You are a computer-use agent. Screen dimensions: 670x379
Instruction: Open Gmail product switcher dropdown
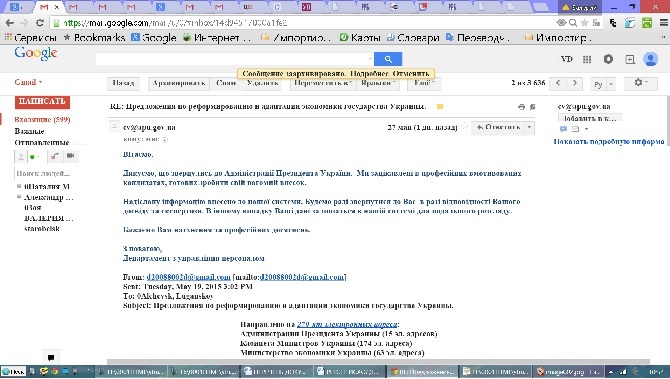(28, 82)
